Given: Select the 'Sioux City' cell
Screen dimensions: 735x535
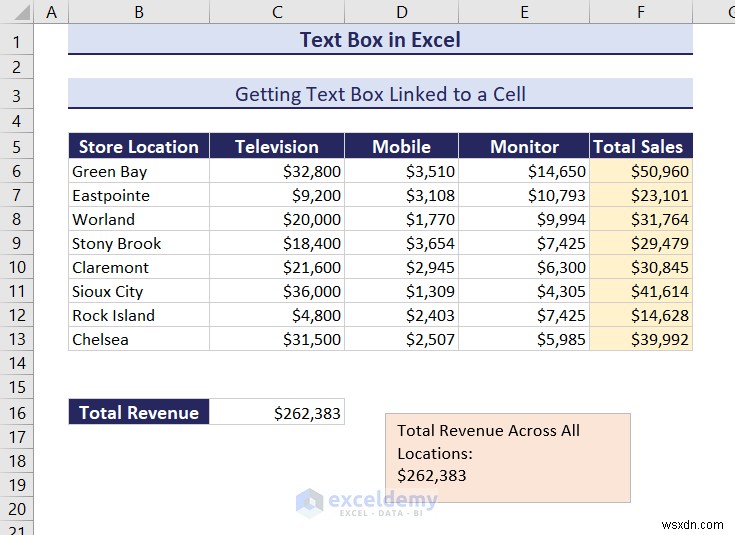Looking at the screenshot, I should (x=139, y=291).
